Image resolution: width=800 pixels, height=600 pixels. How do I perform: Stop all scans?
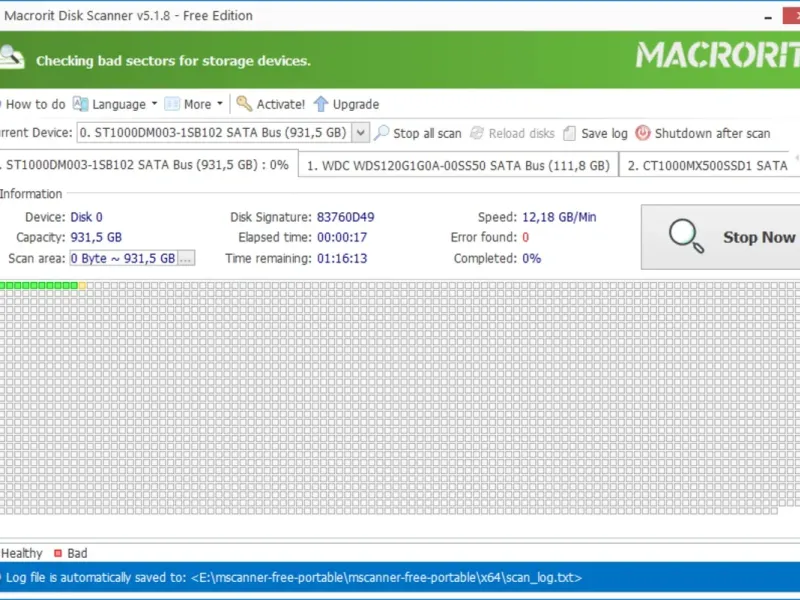click(427, 134)
